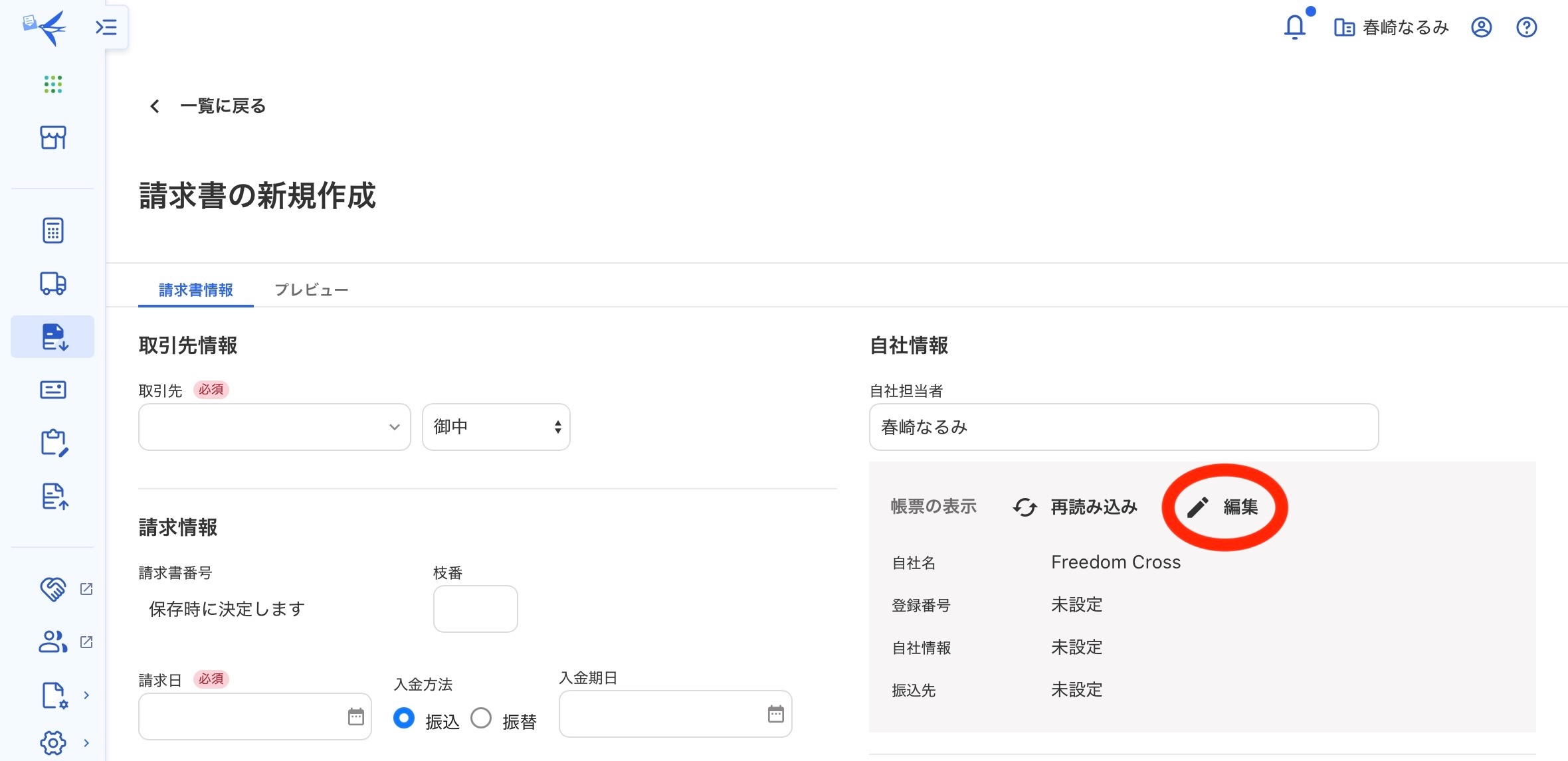Select the 請求書情報 tab

point(195,290)
